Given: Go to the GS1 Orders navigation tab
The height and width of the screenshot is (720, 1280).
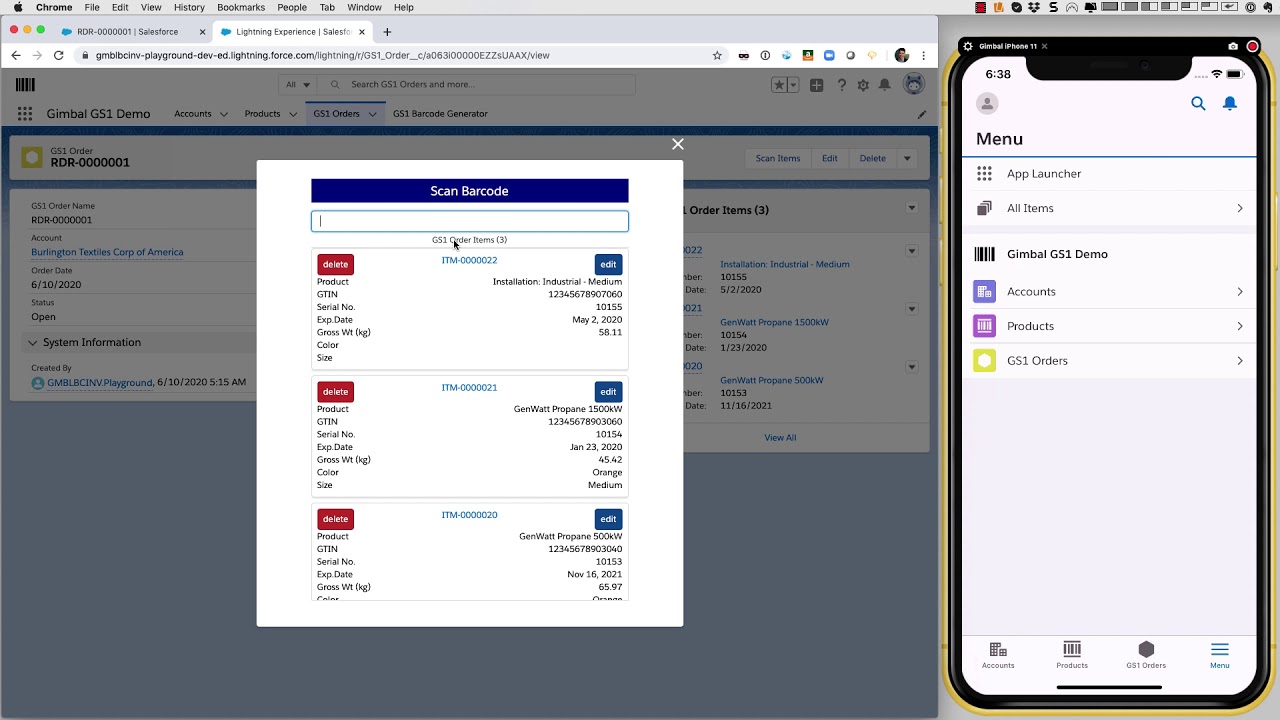Looking at the screenshot, I should click(336, 114).
